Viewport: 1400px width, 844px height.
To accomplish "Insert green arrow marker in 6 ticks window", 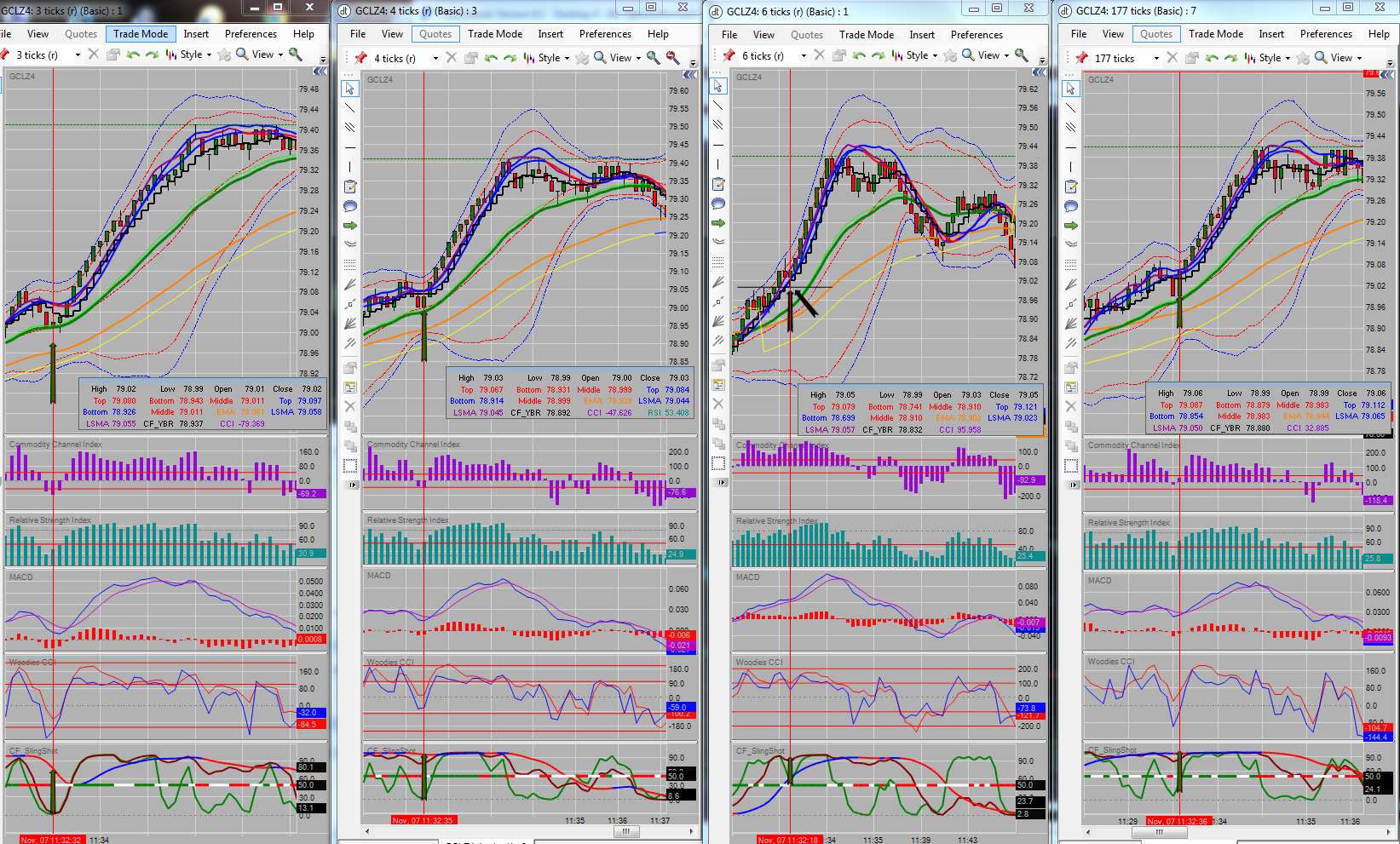I will (x=717, y=223).
